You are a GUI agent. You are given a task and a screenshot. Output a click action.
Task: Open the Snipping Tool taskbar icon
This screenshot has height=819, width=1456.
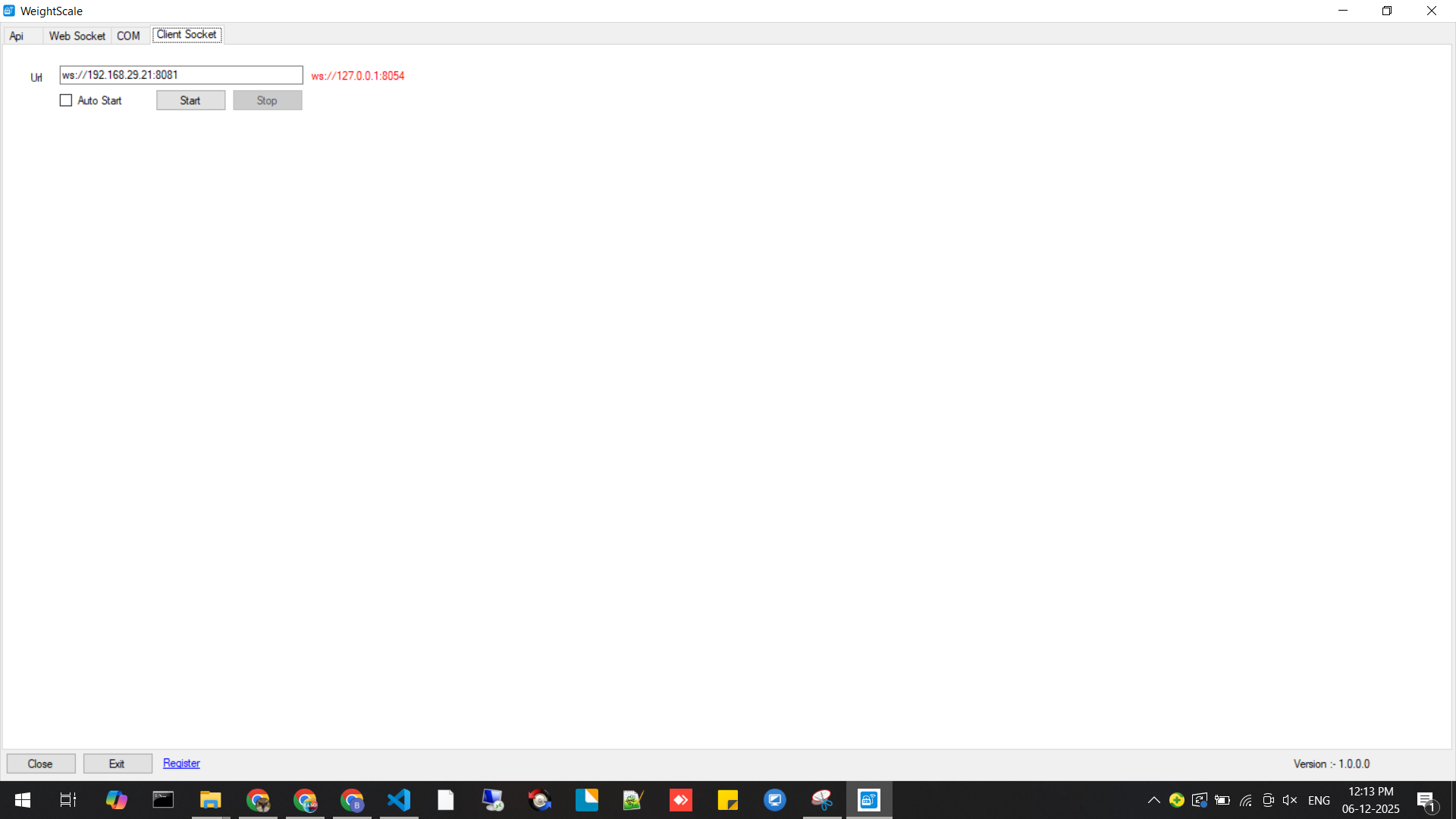[x=822, y=800]
